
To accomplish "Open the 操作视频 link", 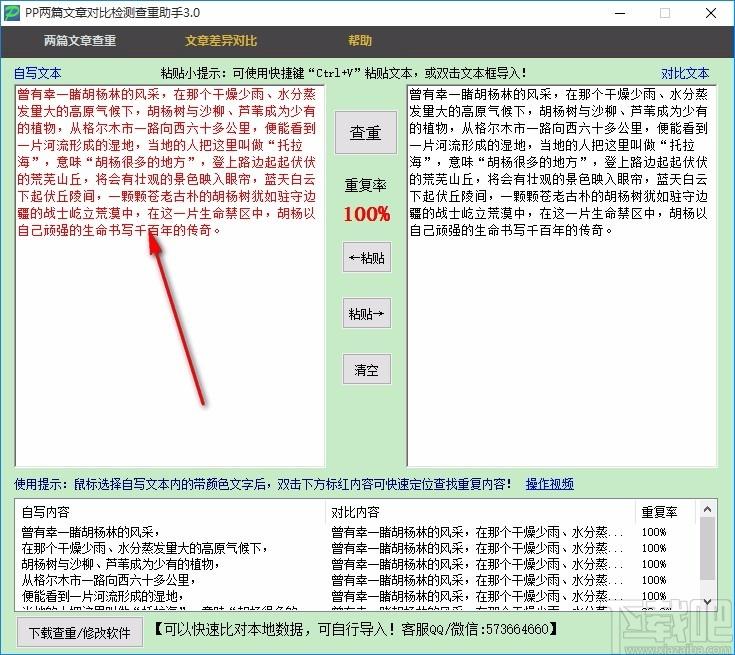I will (550, 484).
